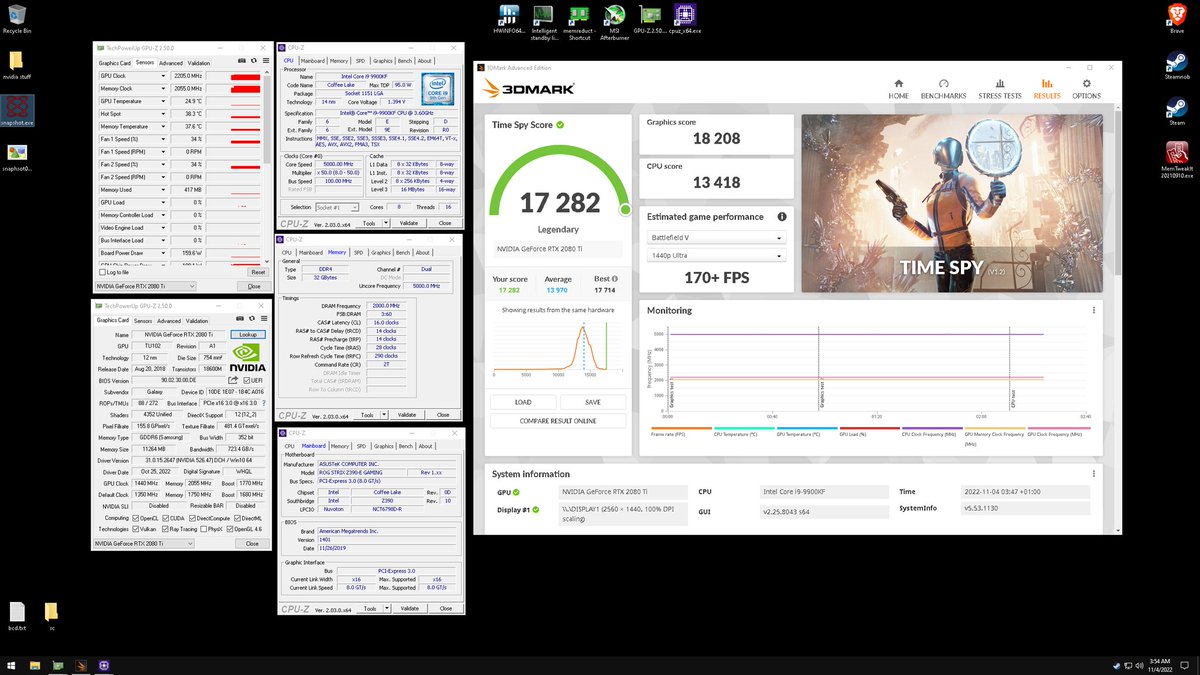Select the Intelligent standby list desktop icon
1200x675 pixels.
(x=544, y=22)
